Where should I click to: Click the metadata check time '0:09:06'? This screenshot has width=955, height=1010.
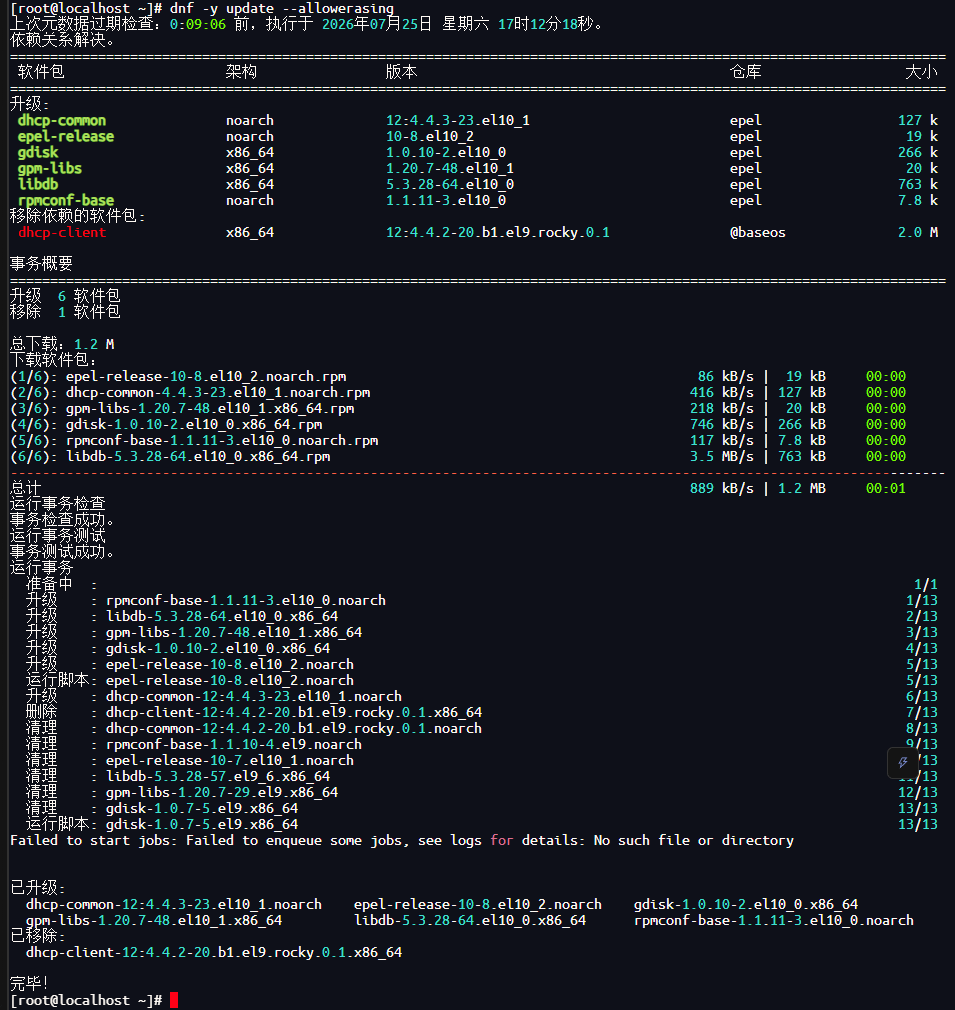coord(198,24)
